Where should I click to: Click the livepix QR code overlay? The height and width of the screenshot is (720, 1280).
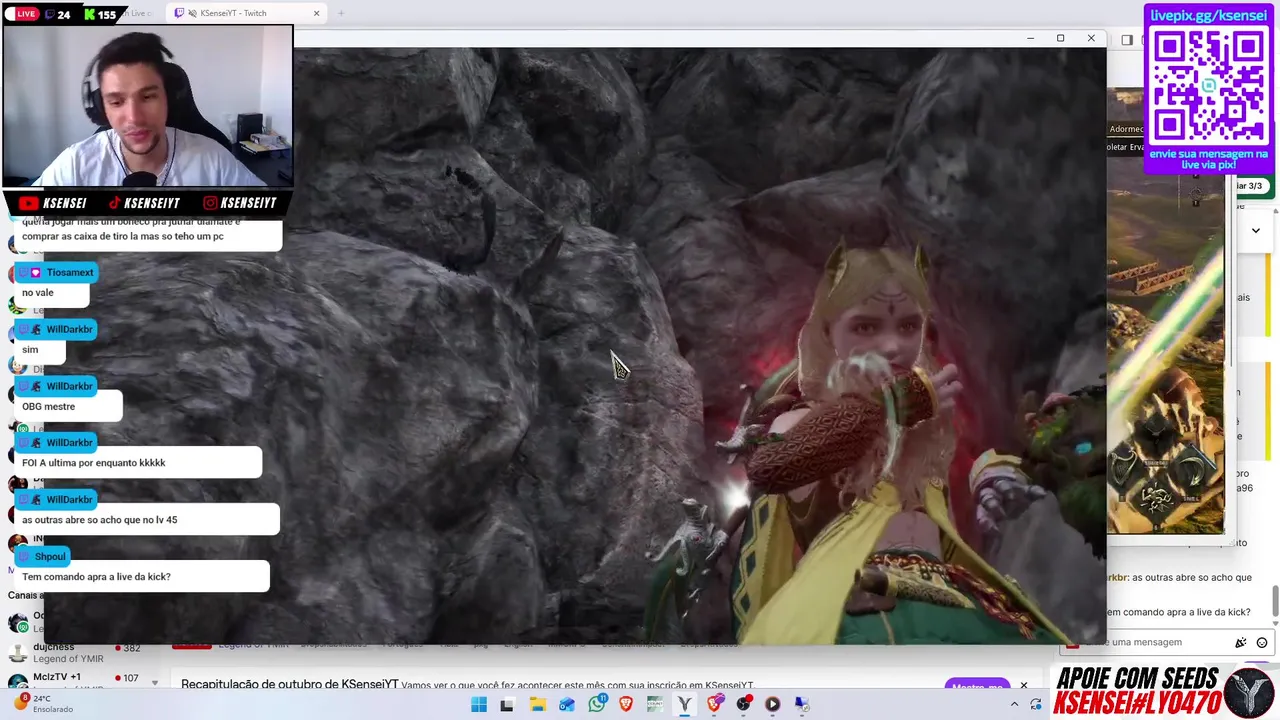pos(1209,86)
